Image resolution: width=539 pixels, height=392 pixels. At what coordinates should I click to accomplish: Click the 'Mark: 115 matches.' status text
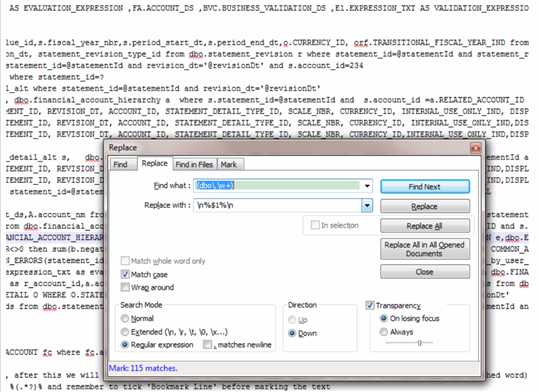click(143, 368)
